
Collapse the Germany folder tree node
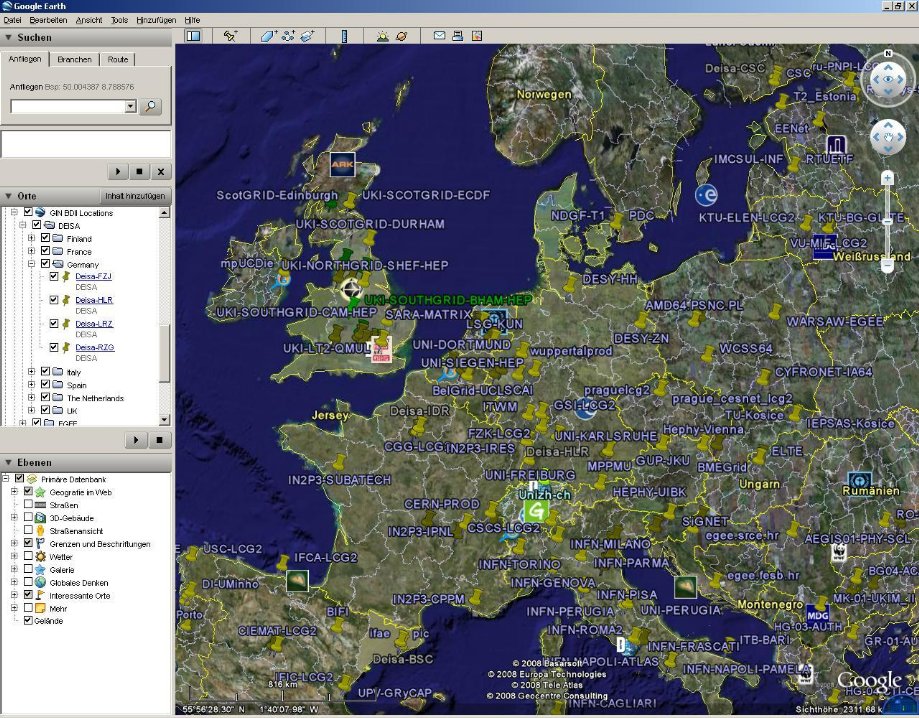point(32,264)
